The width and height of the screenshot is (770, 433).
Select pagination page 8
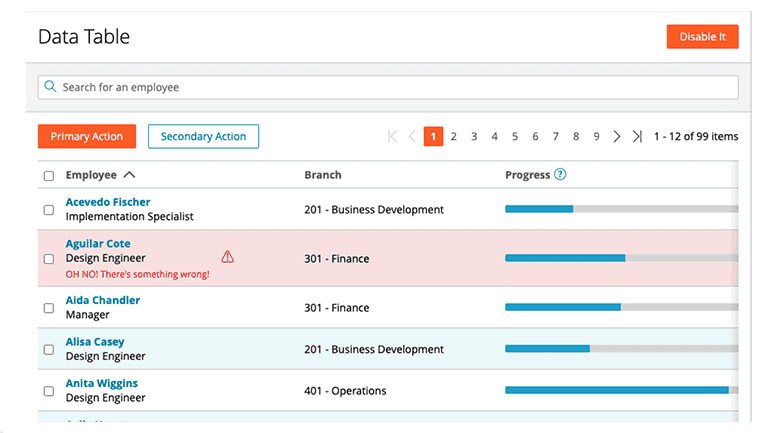tap(576, 136)
